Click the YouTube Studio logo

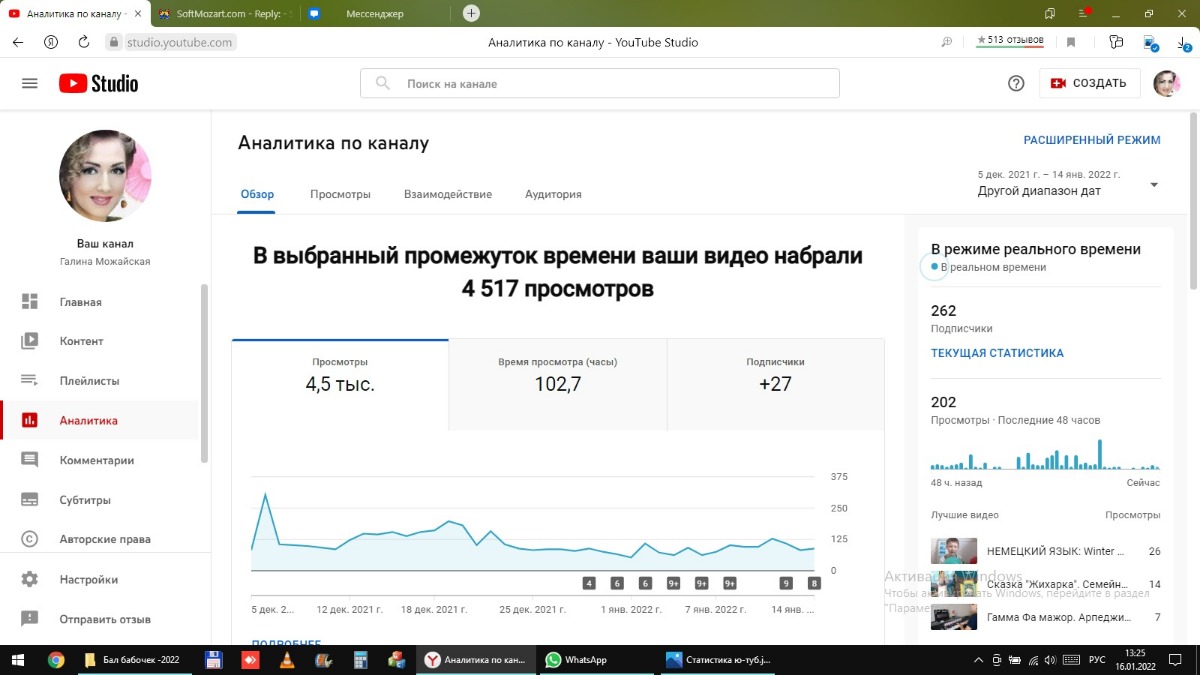(98, 83)
